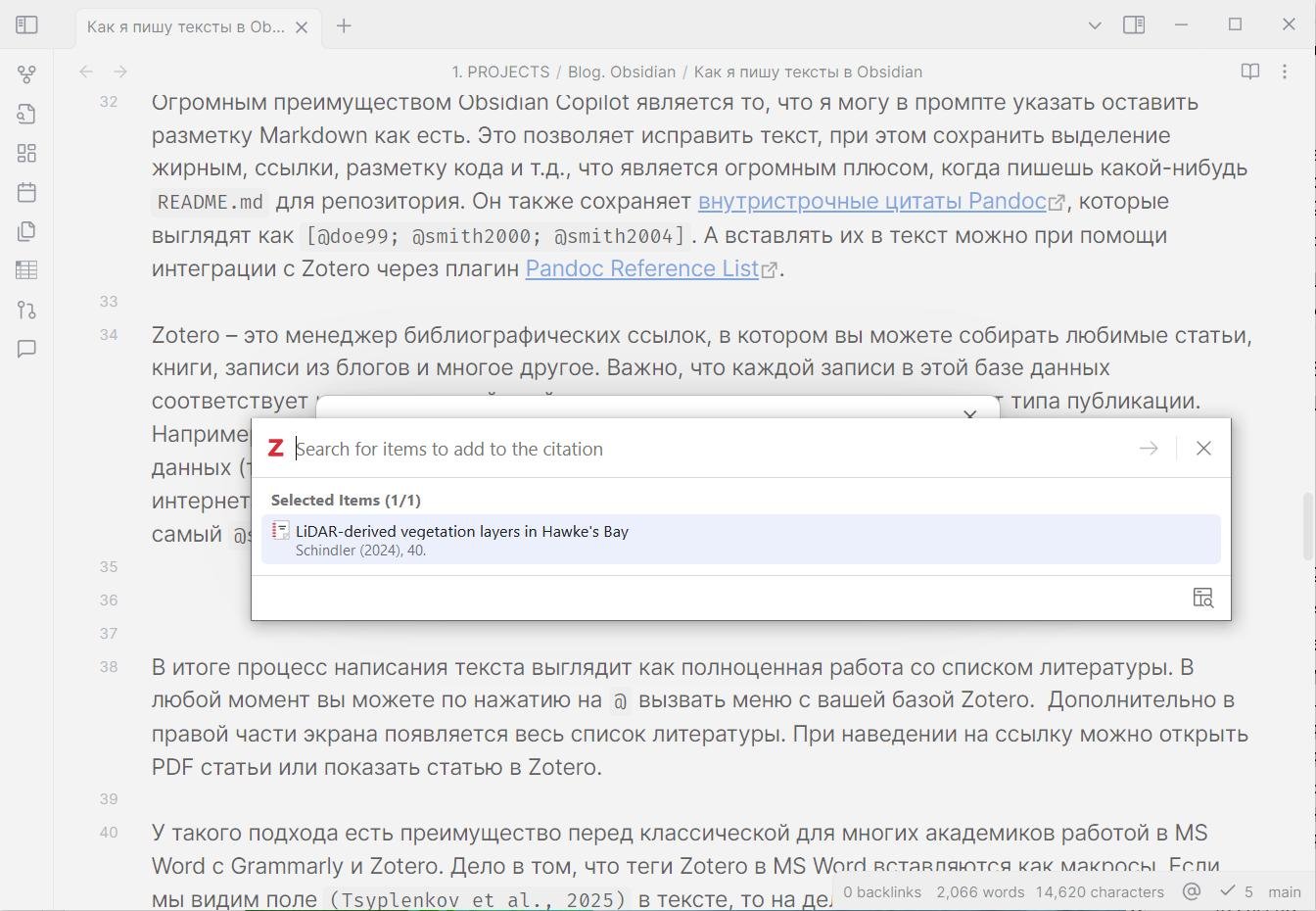Click the cards grid icon in the ribbon
Screen dimensions: 1316x911
pyautogui.click(x=26, y=153)
